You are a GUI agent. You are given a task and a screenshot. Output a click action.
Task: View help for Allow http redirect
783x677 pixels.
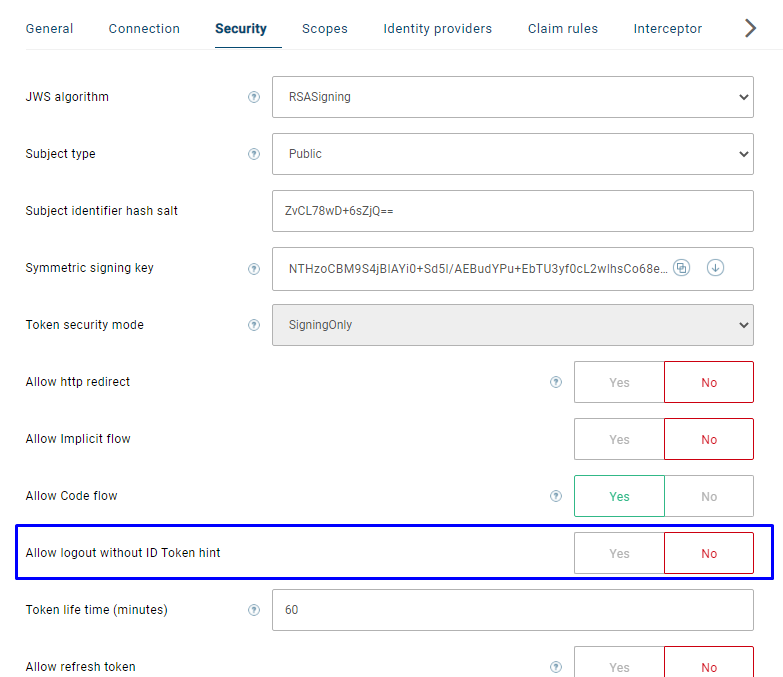[556, 382]
